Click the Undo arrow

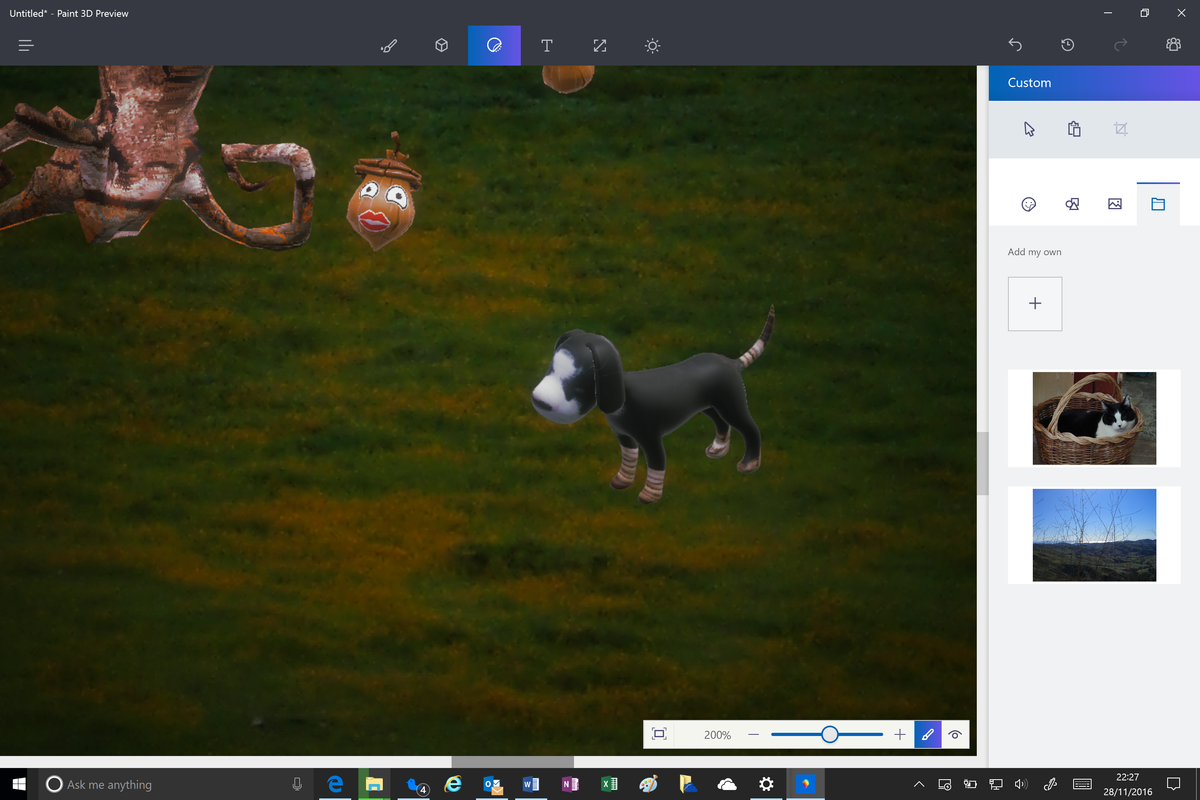tap(1015, 45)
